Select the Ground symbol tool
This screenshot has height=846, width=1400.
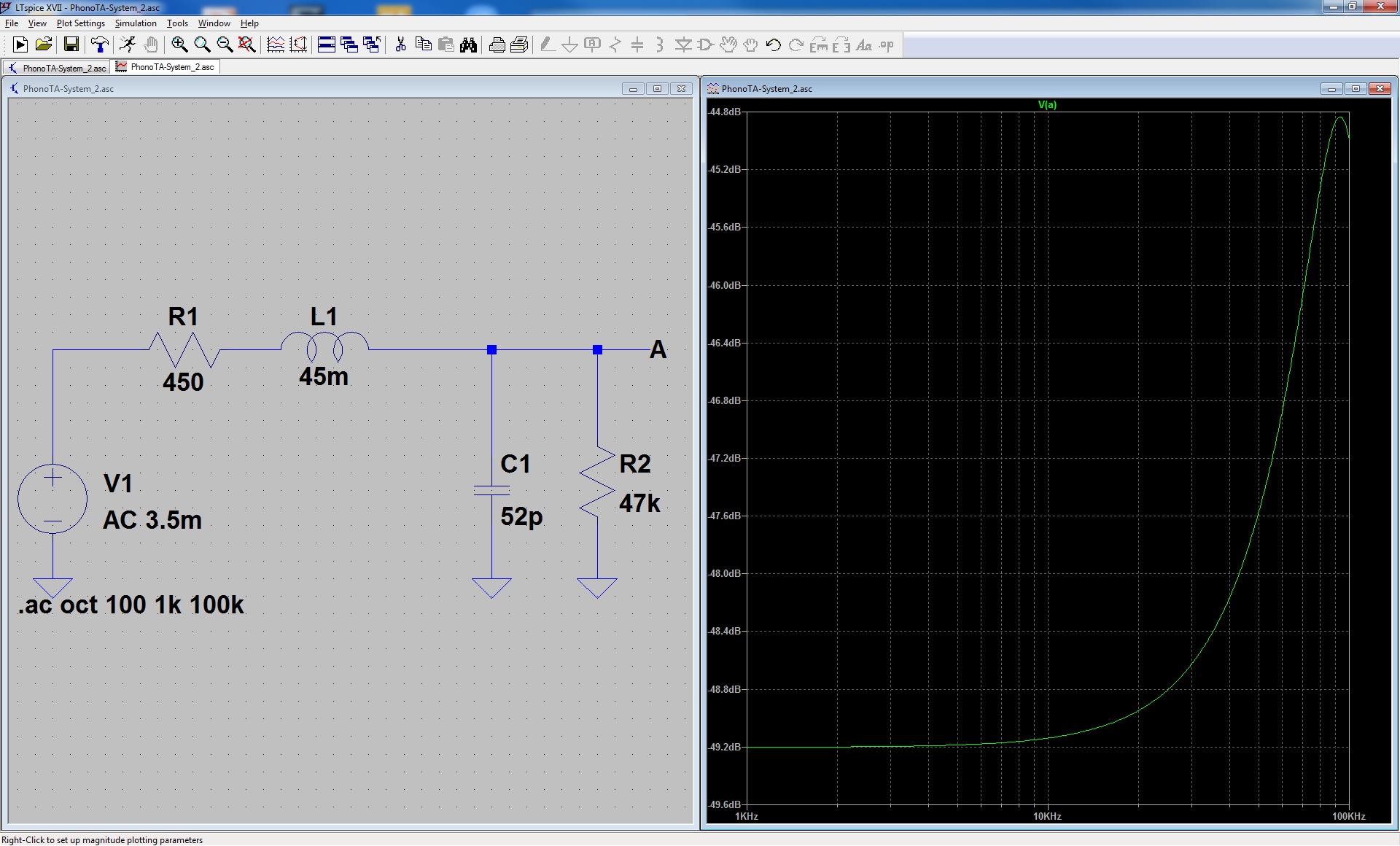pyautogui.click(x=569, y=45)
